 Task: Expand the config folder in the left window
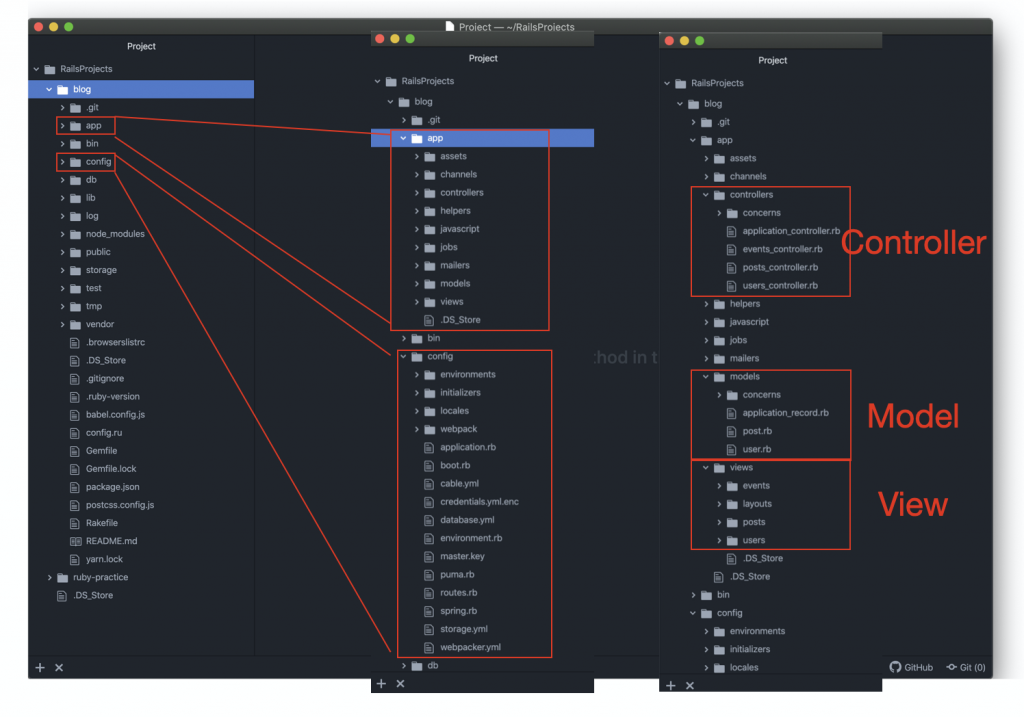click(x=62, y=162)
